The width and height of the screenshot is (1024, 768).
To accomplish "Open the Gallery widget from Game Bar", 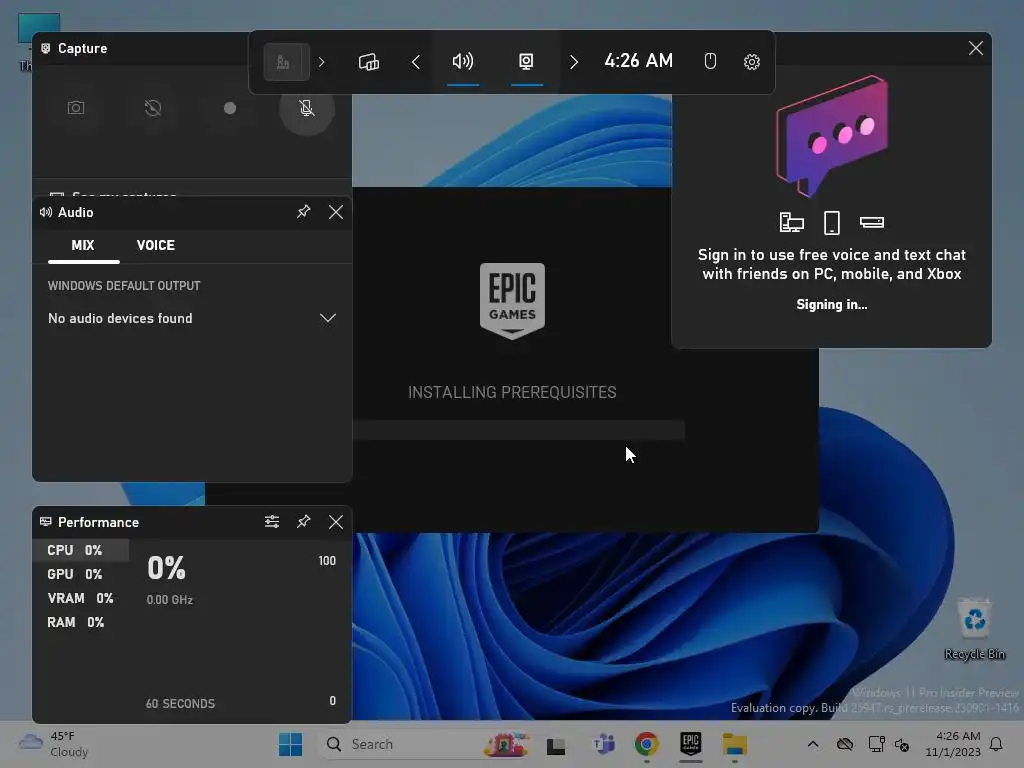I will [x=369, y=62].
